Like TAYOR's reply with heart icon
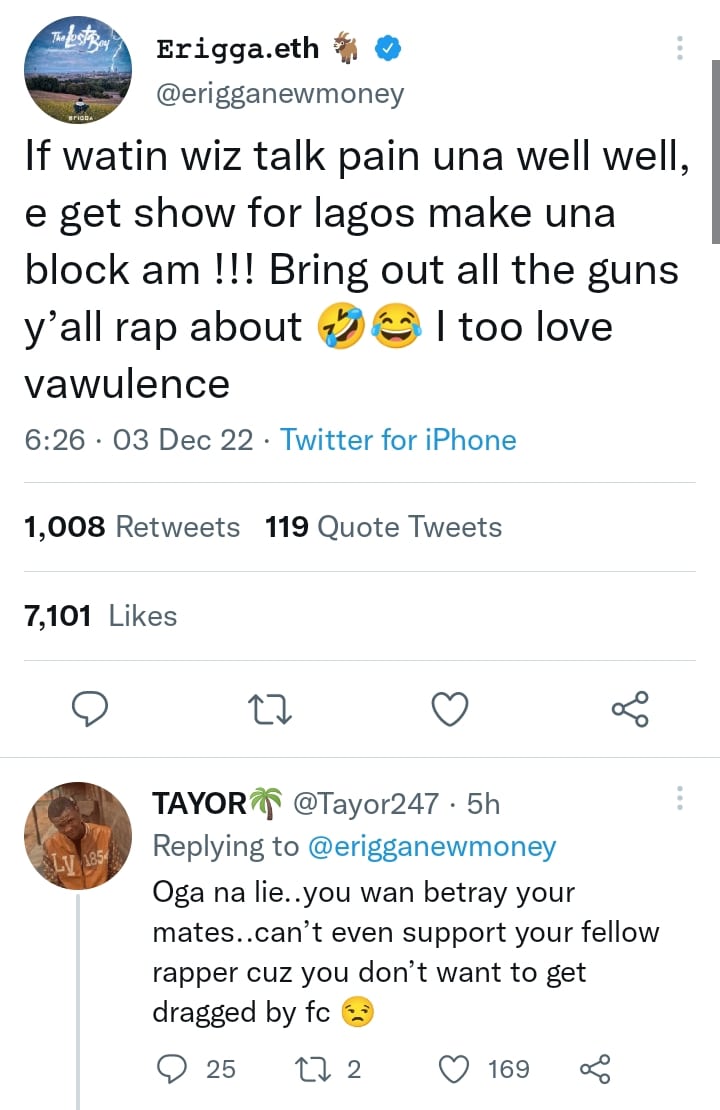Viewport: 720px width, 1110px height. tap(456, 1070)
